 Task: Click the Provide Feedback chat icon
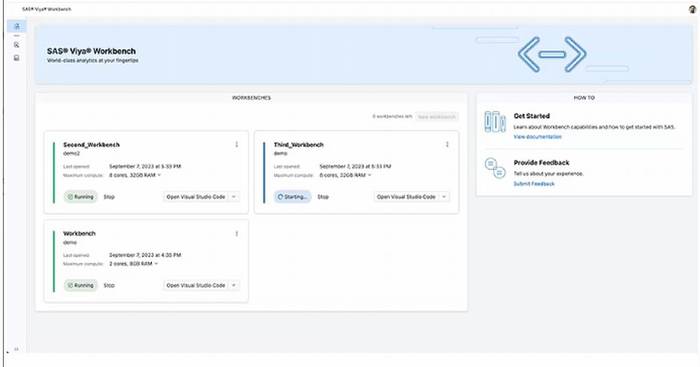(x=495, y=168)
